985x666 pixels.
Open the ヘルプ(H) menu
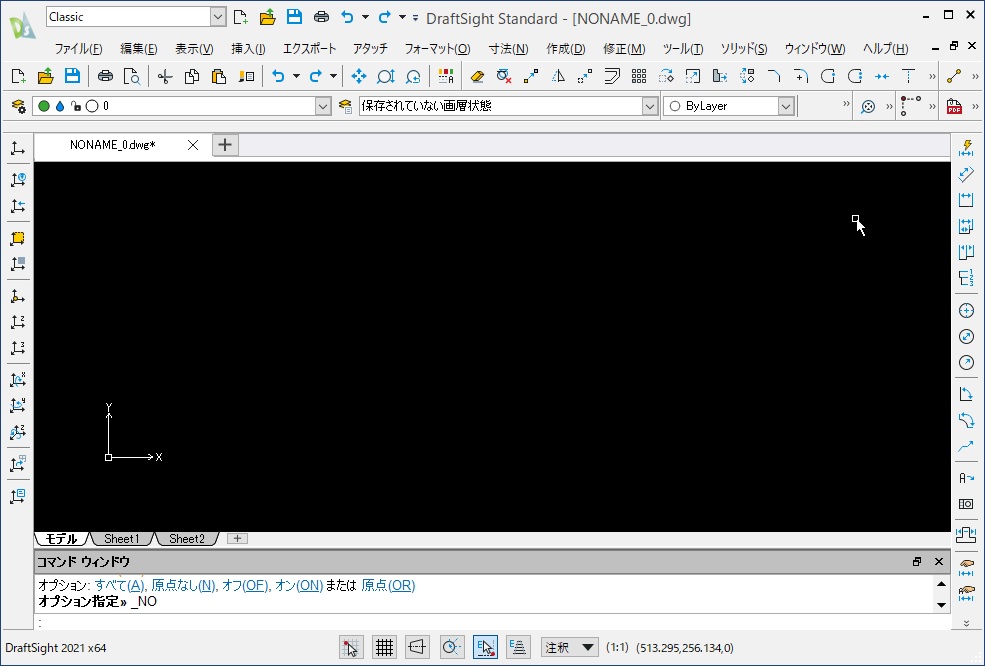point(886,48)
